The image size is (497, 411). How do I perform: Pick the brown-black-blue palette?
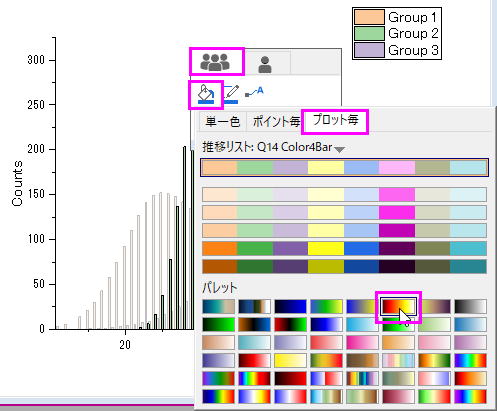click(x=254, y=324)
